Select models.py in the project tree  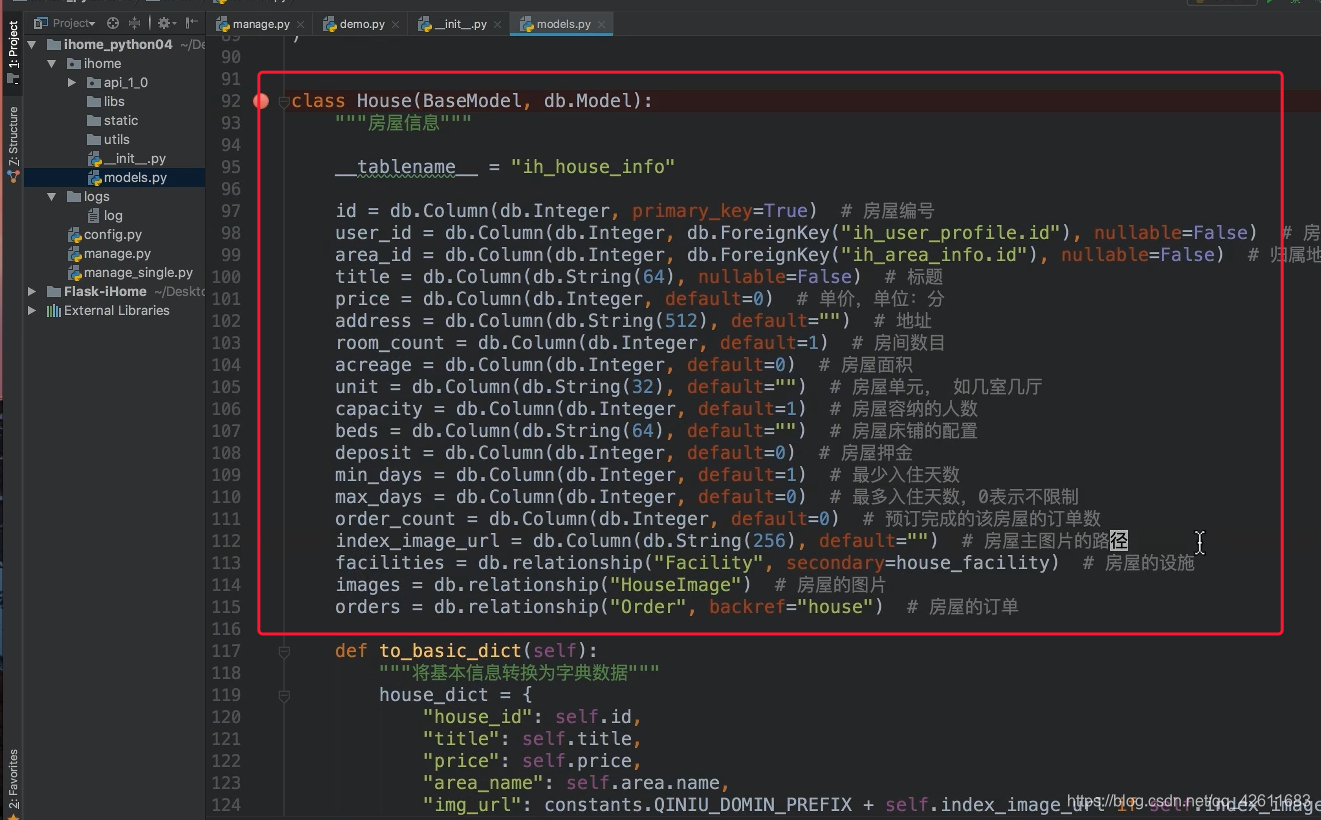[135, 178]
